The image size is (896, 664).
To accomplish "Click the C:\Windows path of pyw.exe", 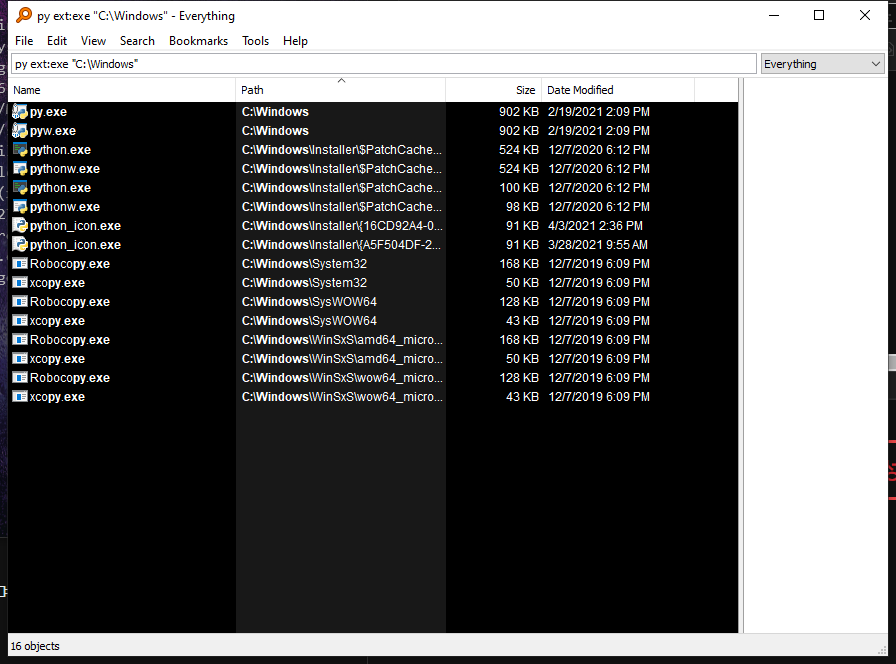I will (275, 130).
